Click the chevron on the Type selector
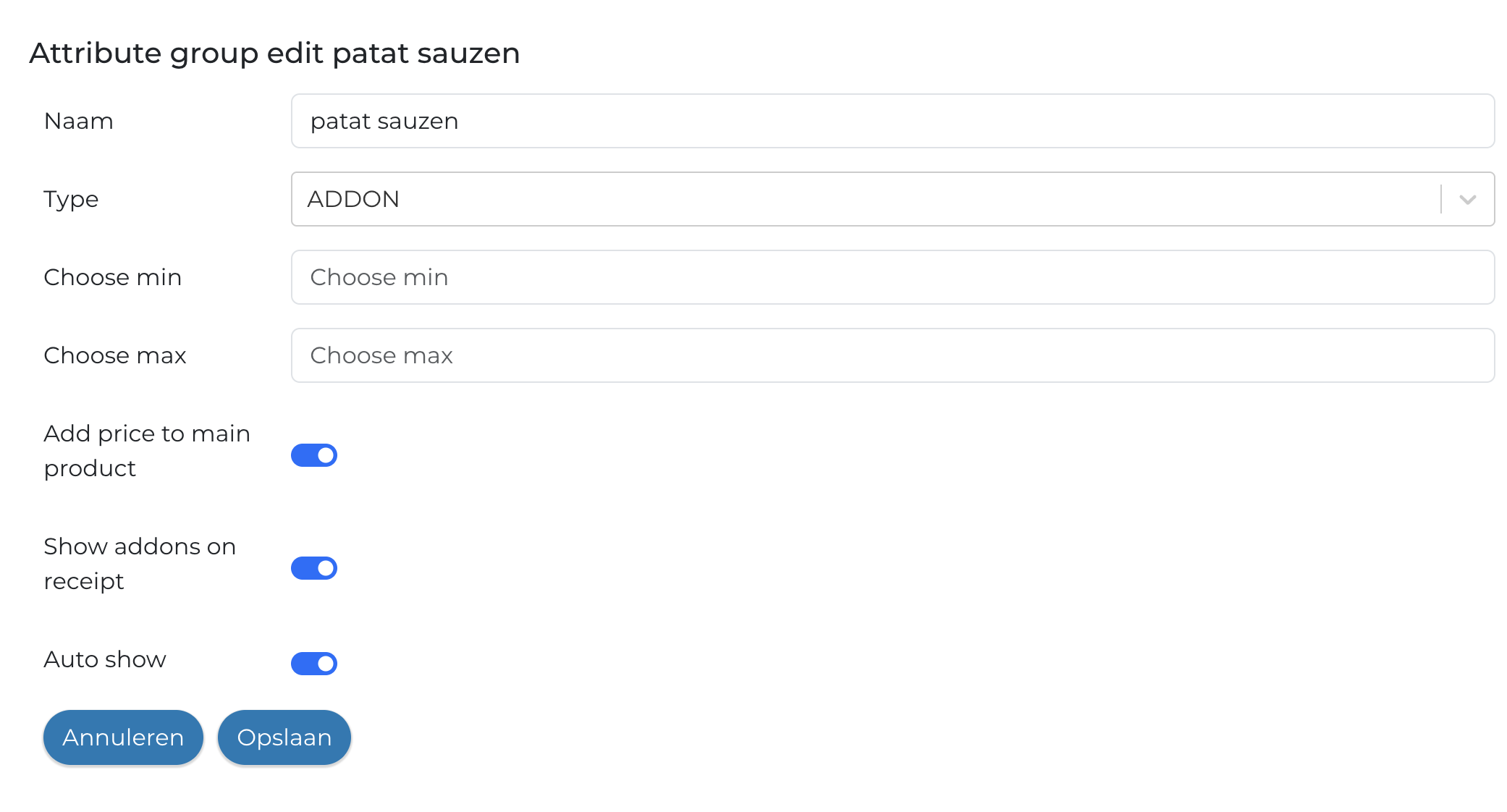Viewport: 1507px width, 812px height. pos(1468,199)
